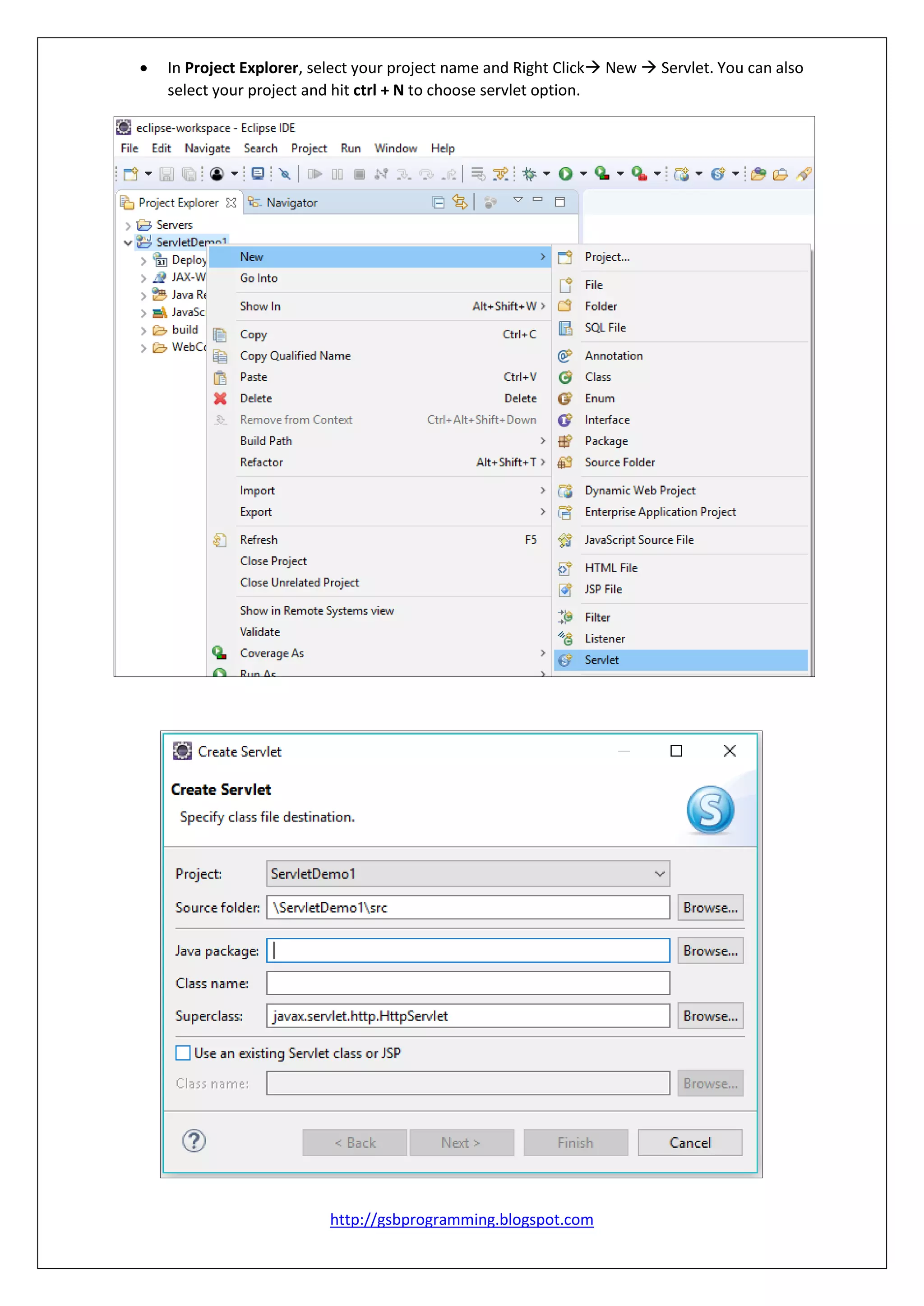Select Interface in the New submenu
The height and width of the screenshot is (1306, 924).
[680, 420]
